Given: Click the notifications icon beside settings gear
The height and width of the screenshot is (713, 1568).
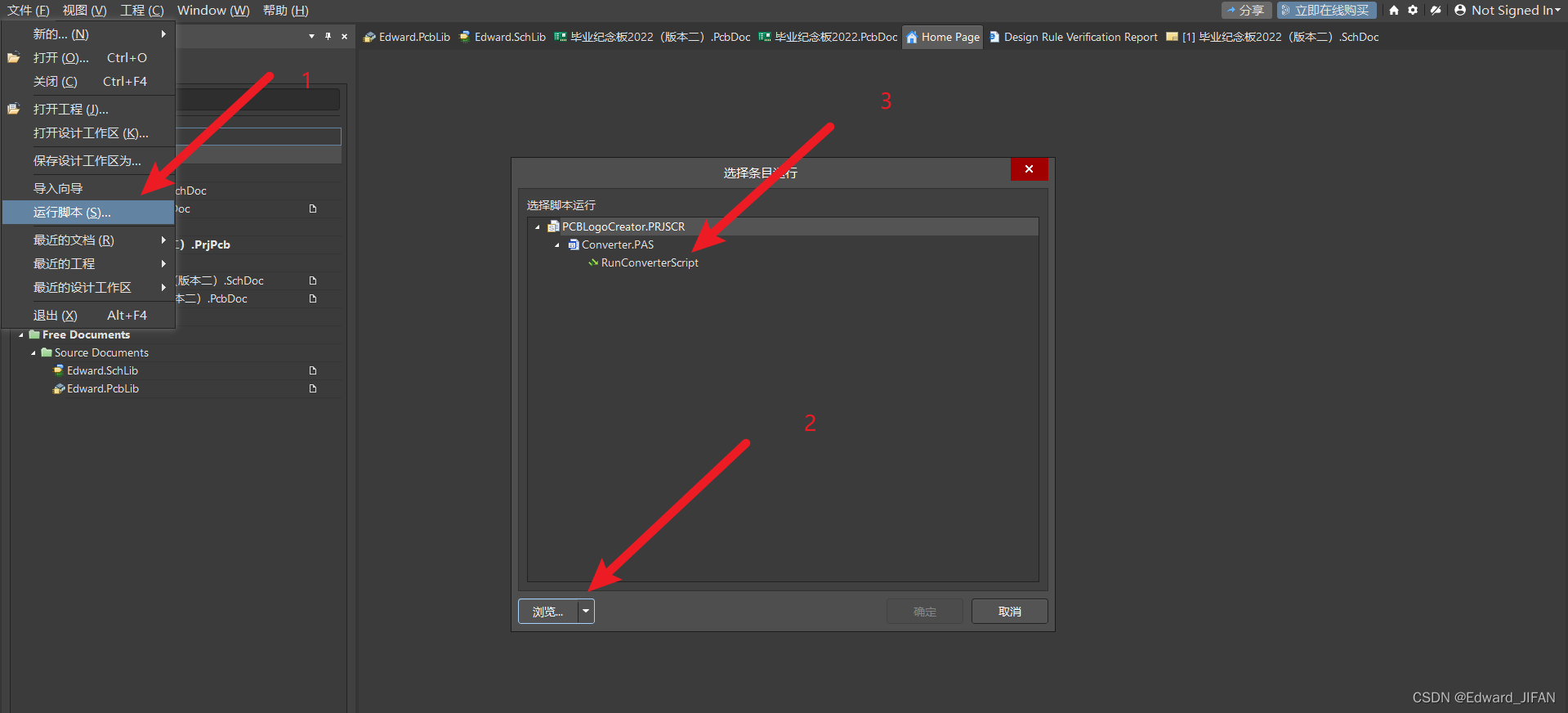Looking at the screenshot, I should click(1436, 11).
